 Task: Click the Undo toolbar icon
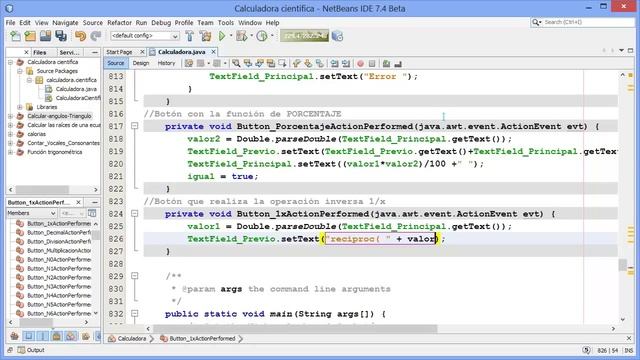(x=80, y=36)
